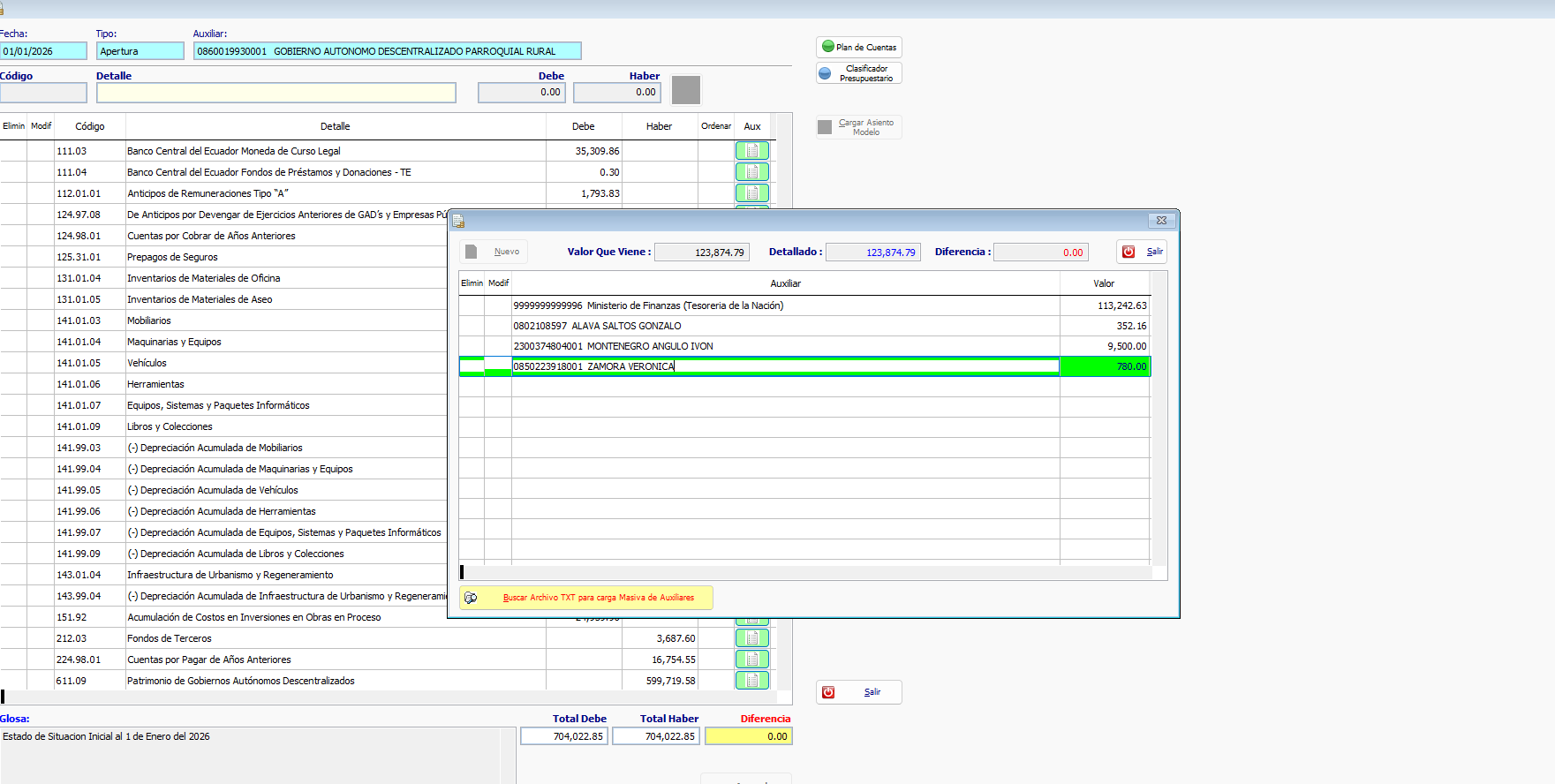Open aux details for account 111.04

point(751,172)
